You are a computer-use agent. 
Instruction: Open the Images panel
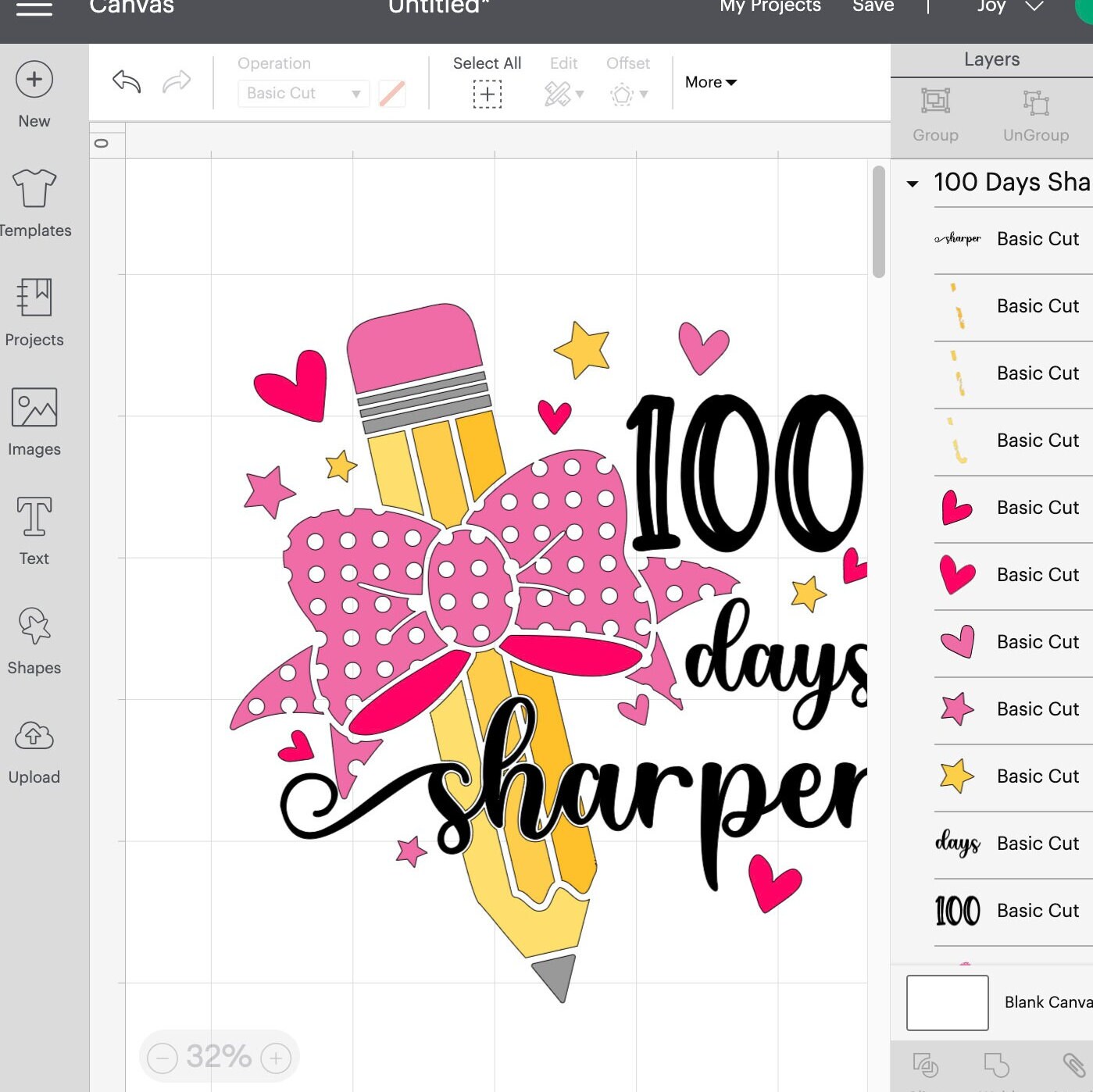click(34, 422)
